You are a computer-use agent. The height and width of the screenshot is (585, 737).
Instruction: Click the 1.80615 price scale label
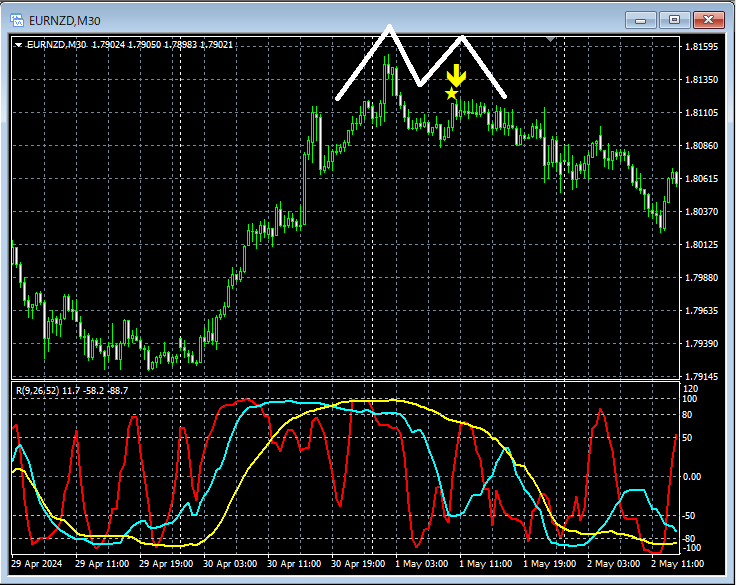point(701,179)
